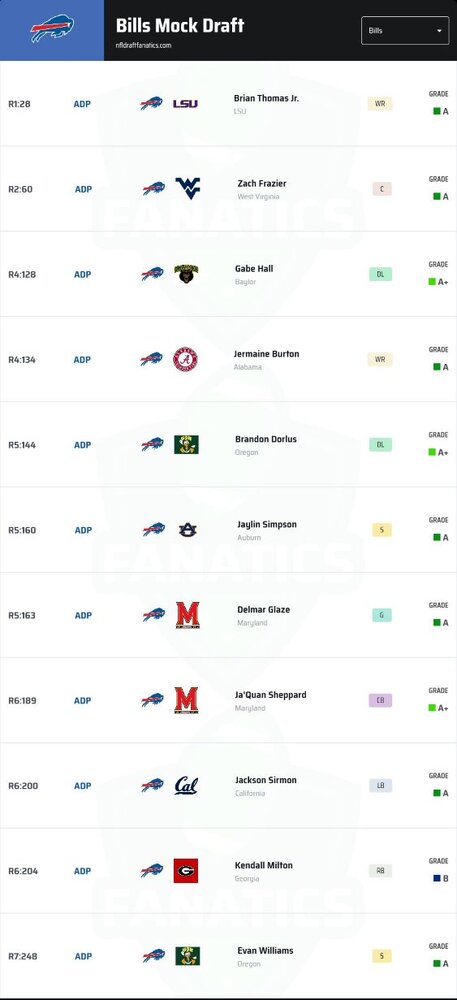Click the Auburn college logo
Screen dimensions: 457x1000
(x=187, y=529)
